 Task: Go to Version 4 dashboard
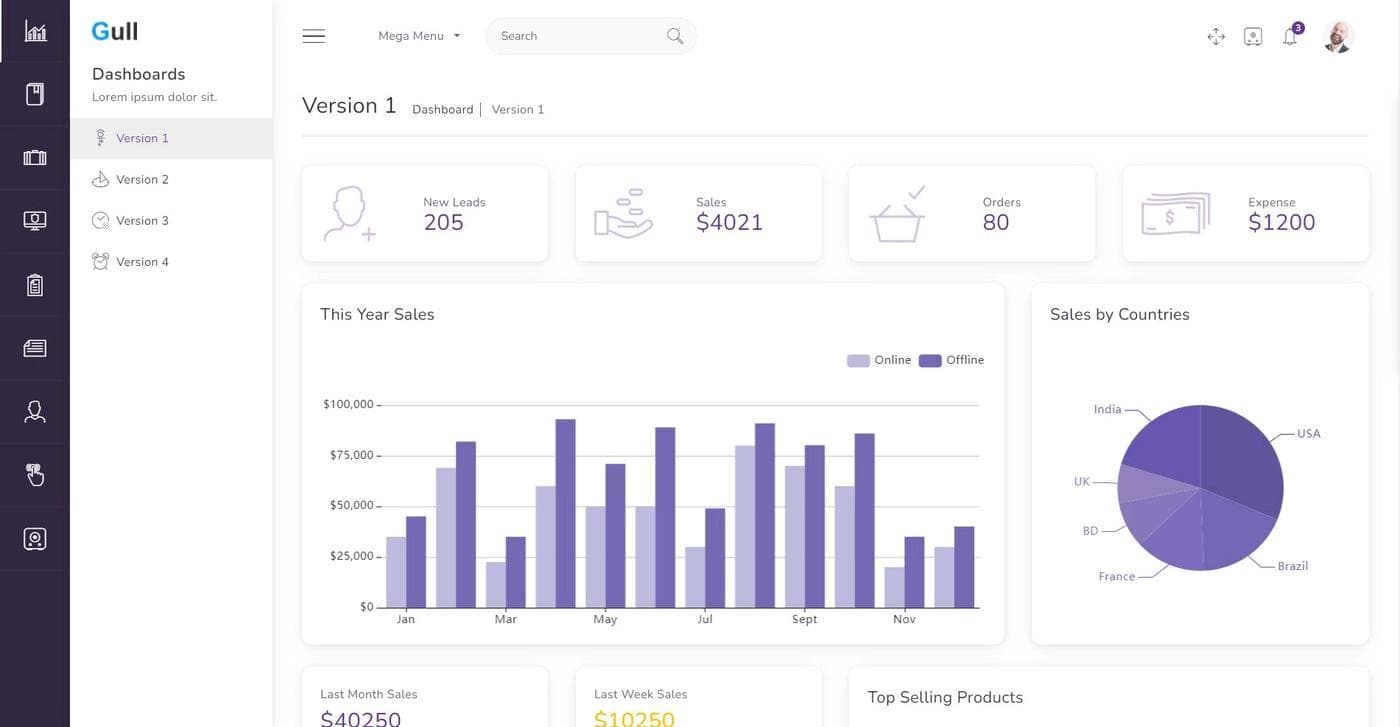pos(142,262)
